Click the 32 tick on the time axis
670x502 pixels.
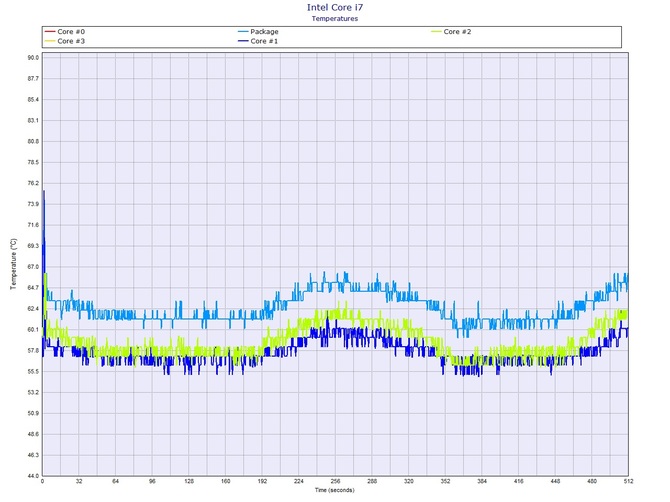coord(79,481)
